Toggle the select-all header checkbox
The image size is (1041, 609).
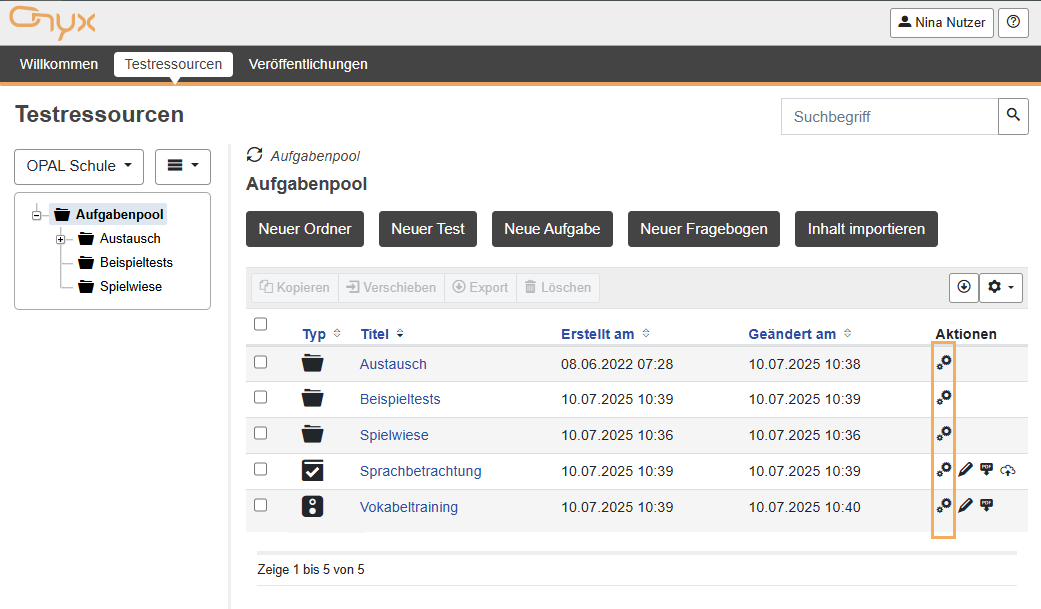point(261,324)
